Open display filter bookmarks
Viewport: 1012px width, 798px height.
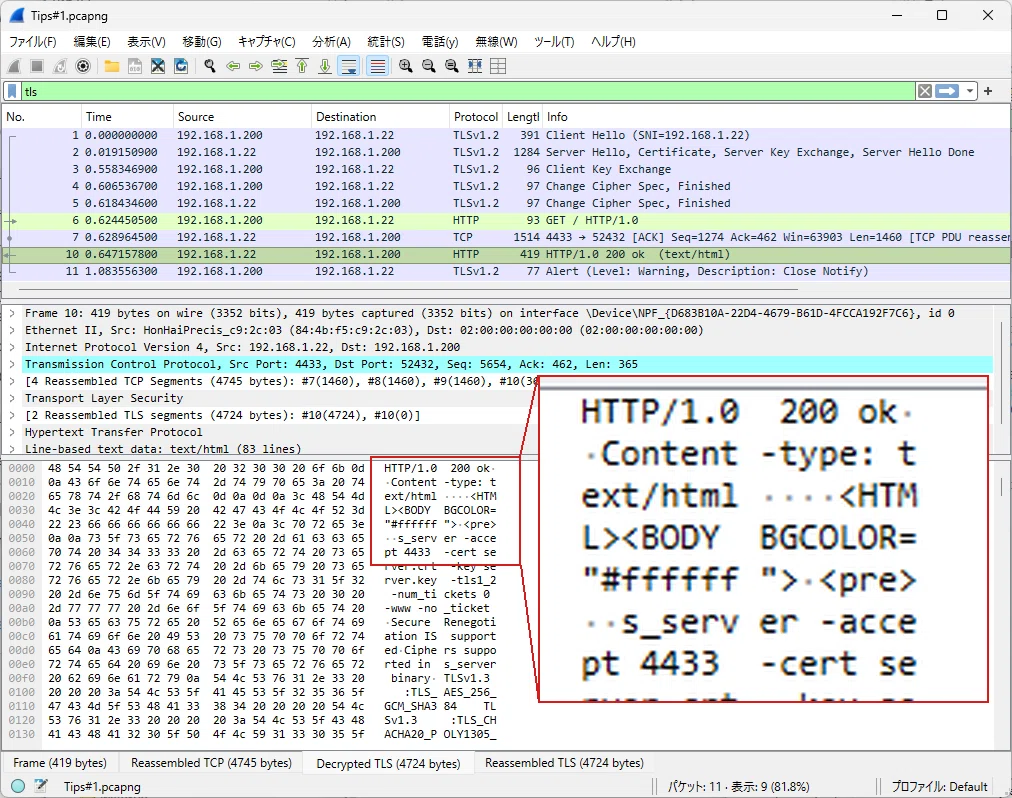pos(12,91)
